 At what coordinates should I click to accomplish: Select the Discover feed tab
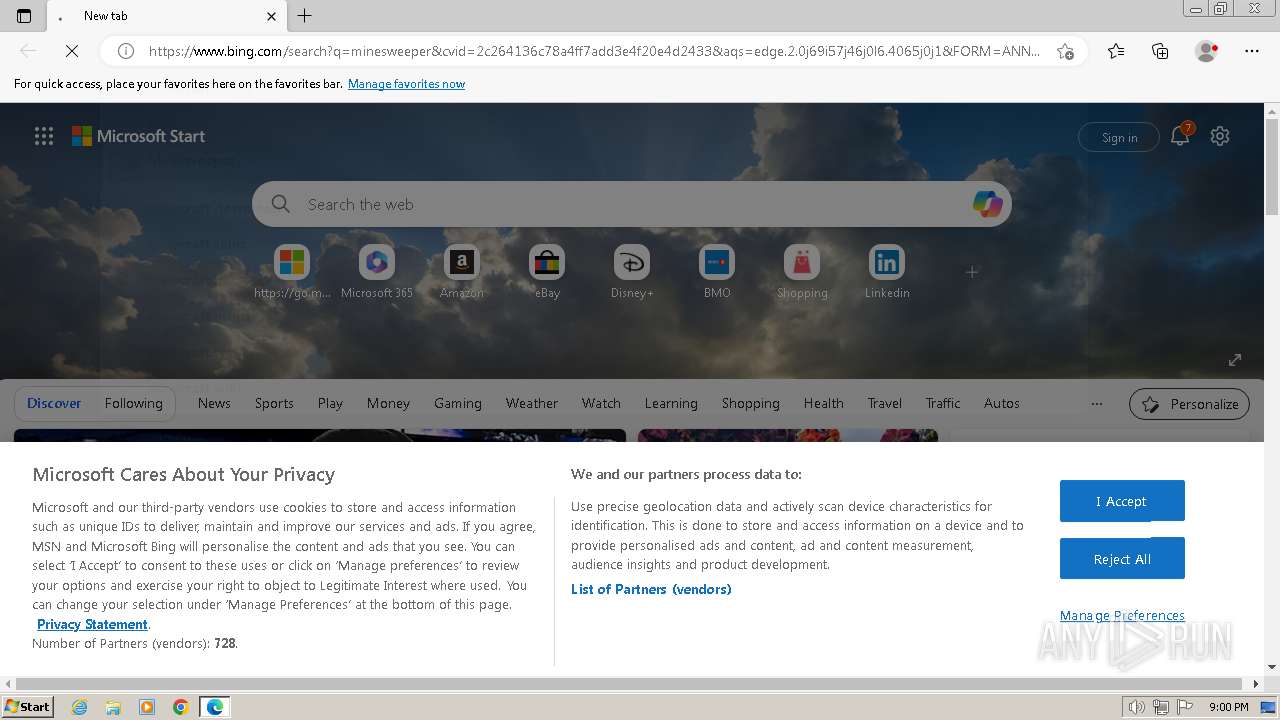pos(54,403)
